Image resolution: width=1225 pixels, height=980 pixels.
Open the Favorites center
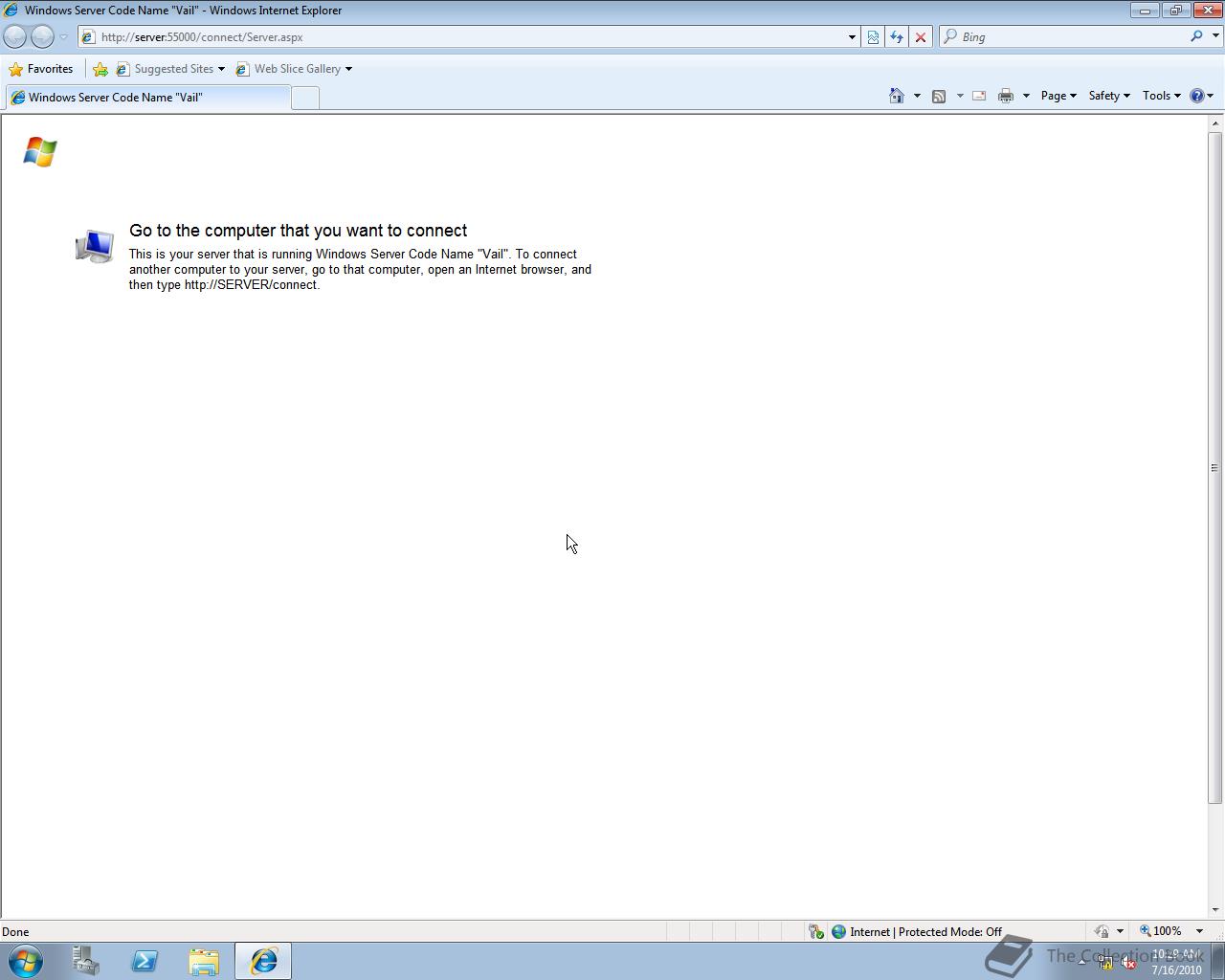[41, 69]
